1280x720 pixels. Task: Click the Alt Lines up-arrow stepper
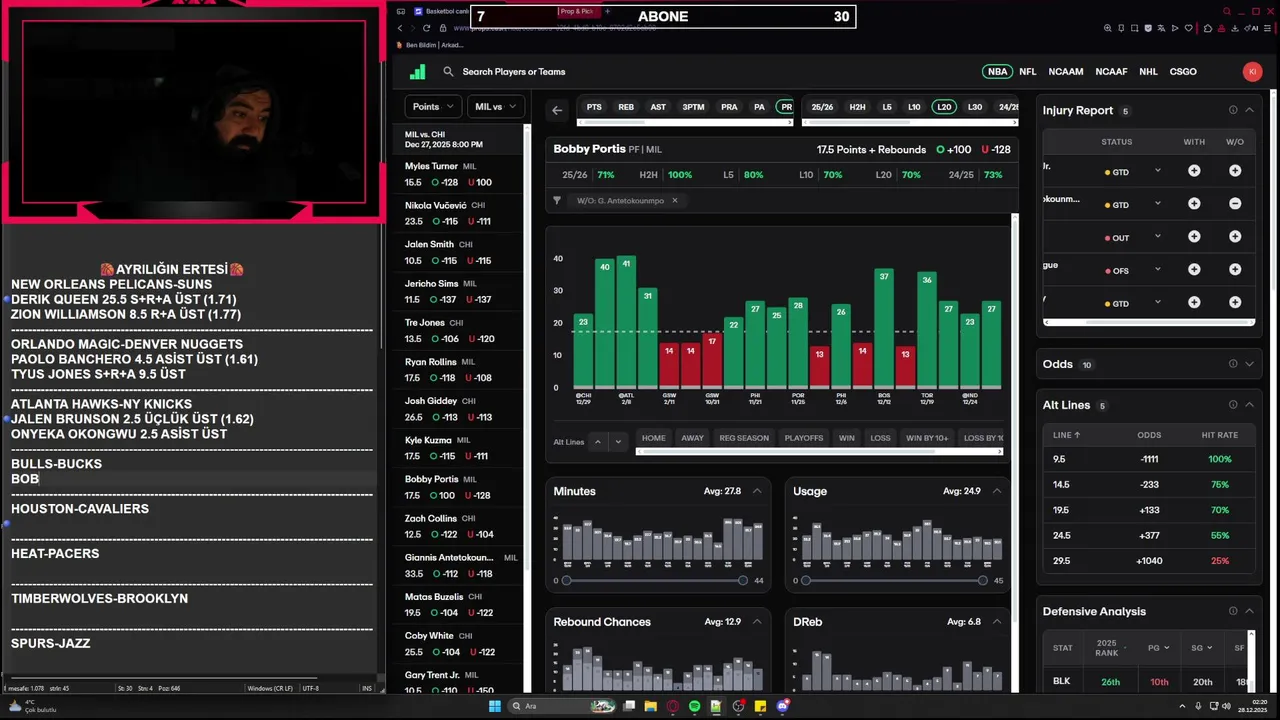click(598, 441)
